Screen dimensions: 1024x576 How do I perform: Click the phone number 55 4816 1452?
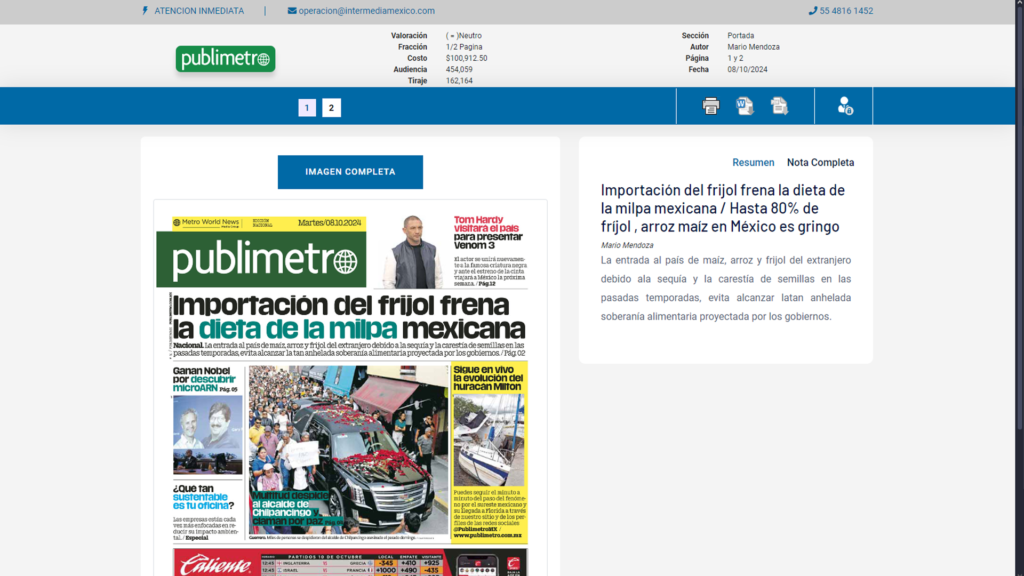click(846, 10)
